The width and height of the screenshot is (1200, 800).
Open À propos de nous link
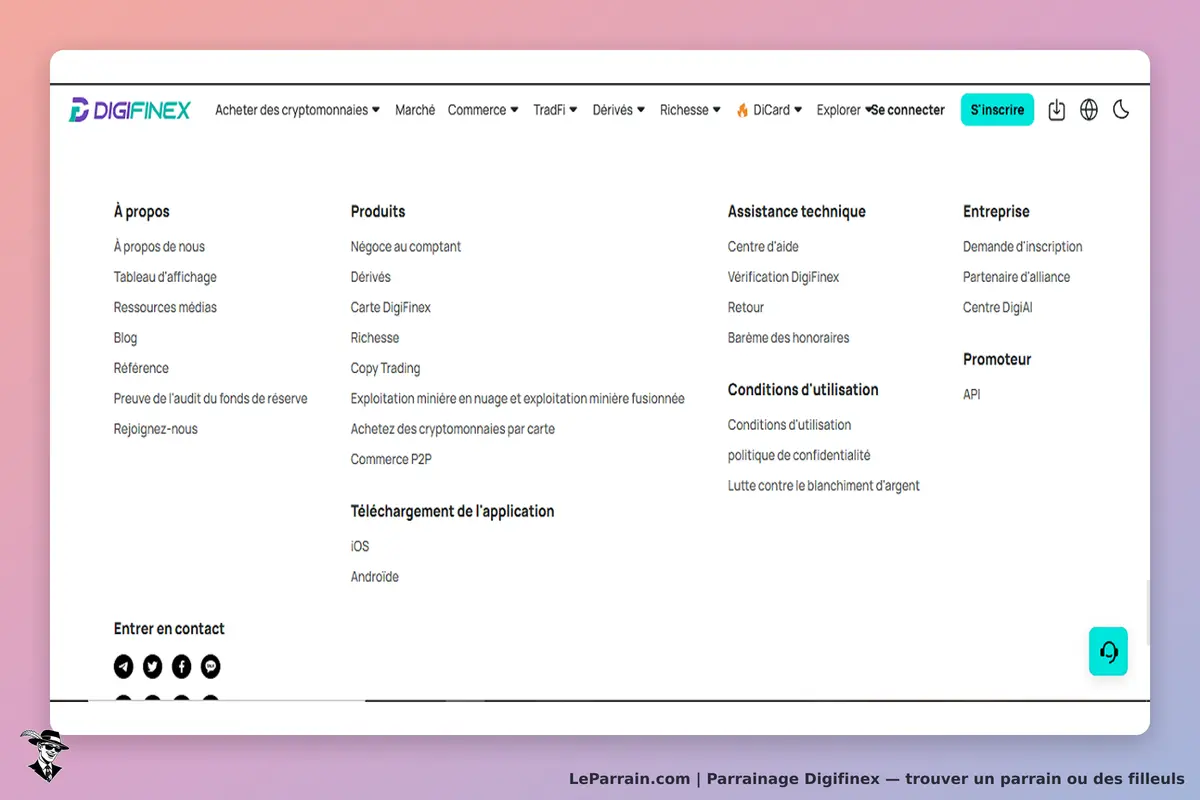point(159,247)
